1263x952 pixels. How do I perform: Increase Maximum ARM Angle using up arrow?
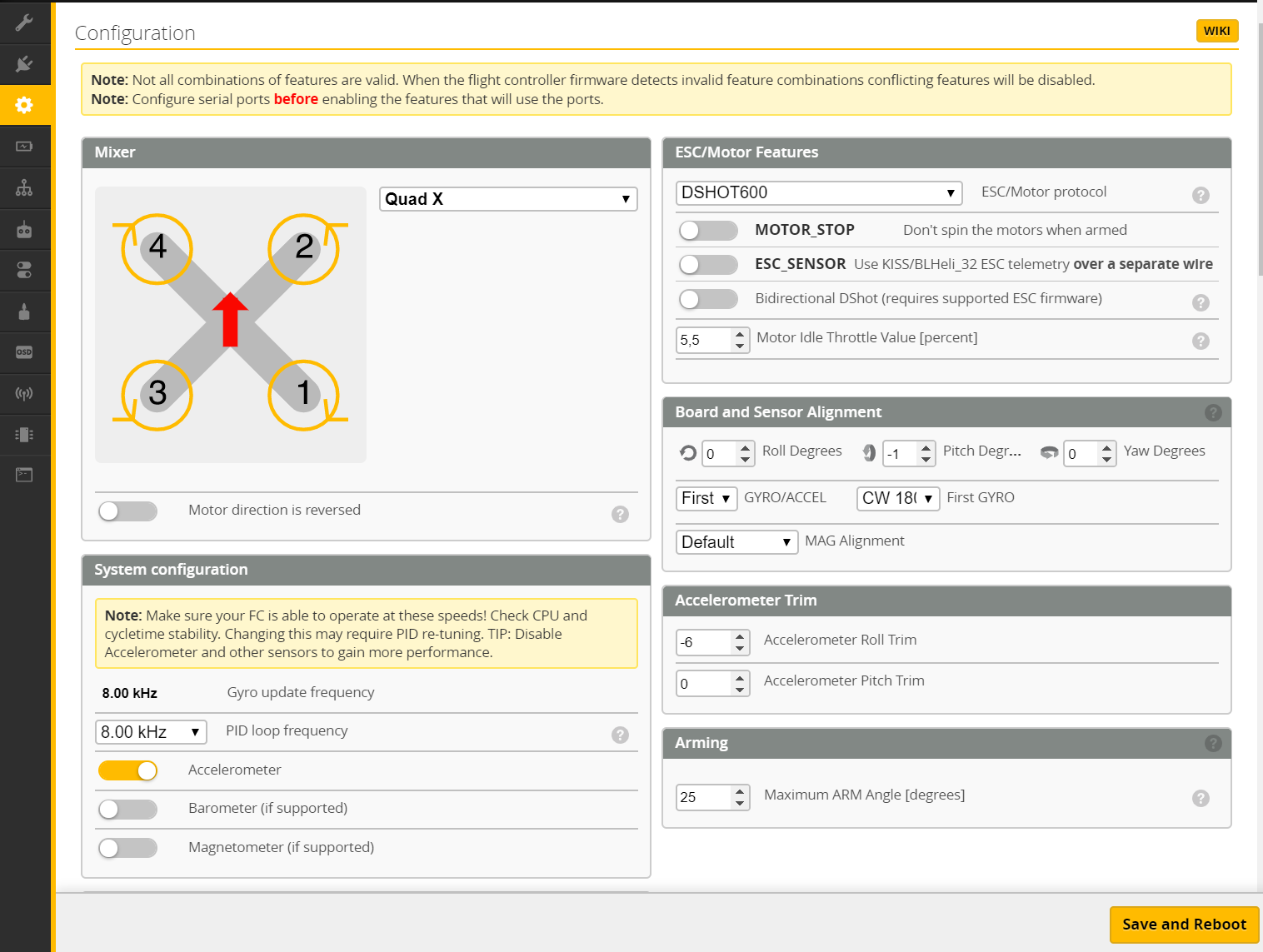pos(740,790)
